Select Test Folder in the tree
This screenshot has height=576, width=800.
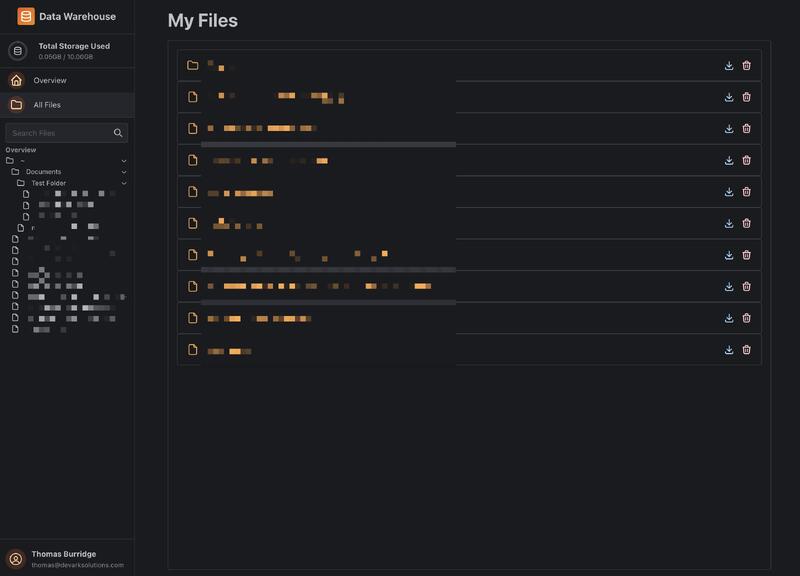pos(48,184)
